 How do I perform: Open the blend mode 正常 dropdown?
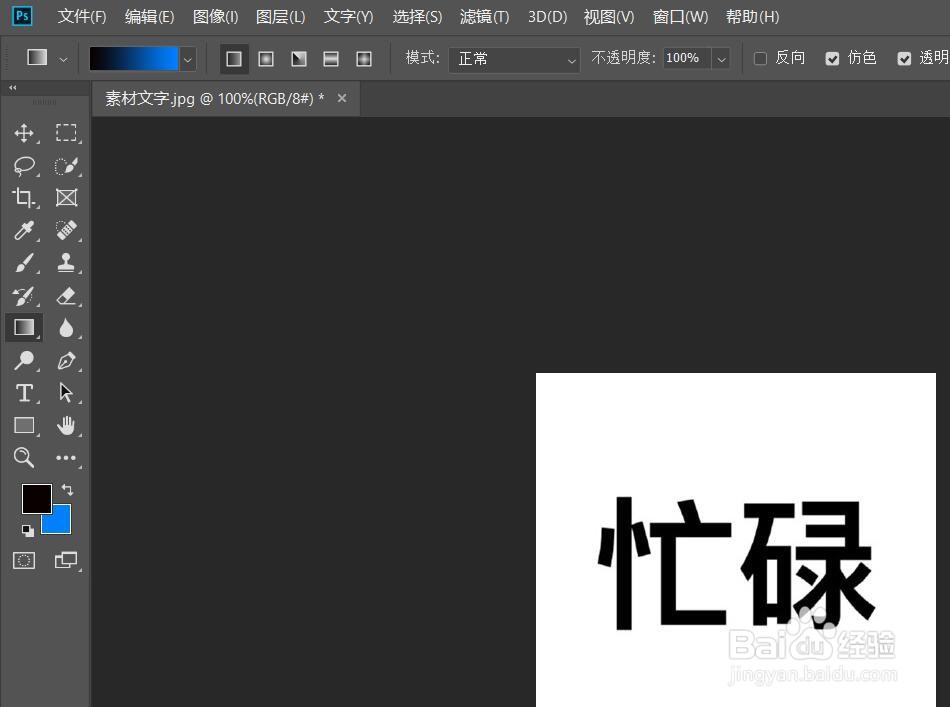pyautogui.click(x=514, y=59)
